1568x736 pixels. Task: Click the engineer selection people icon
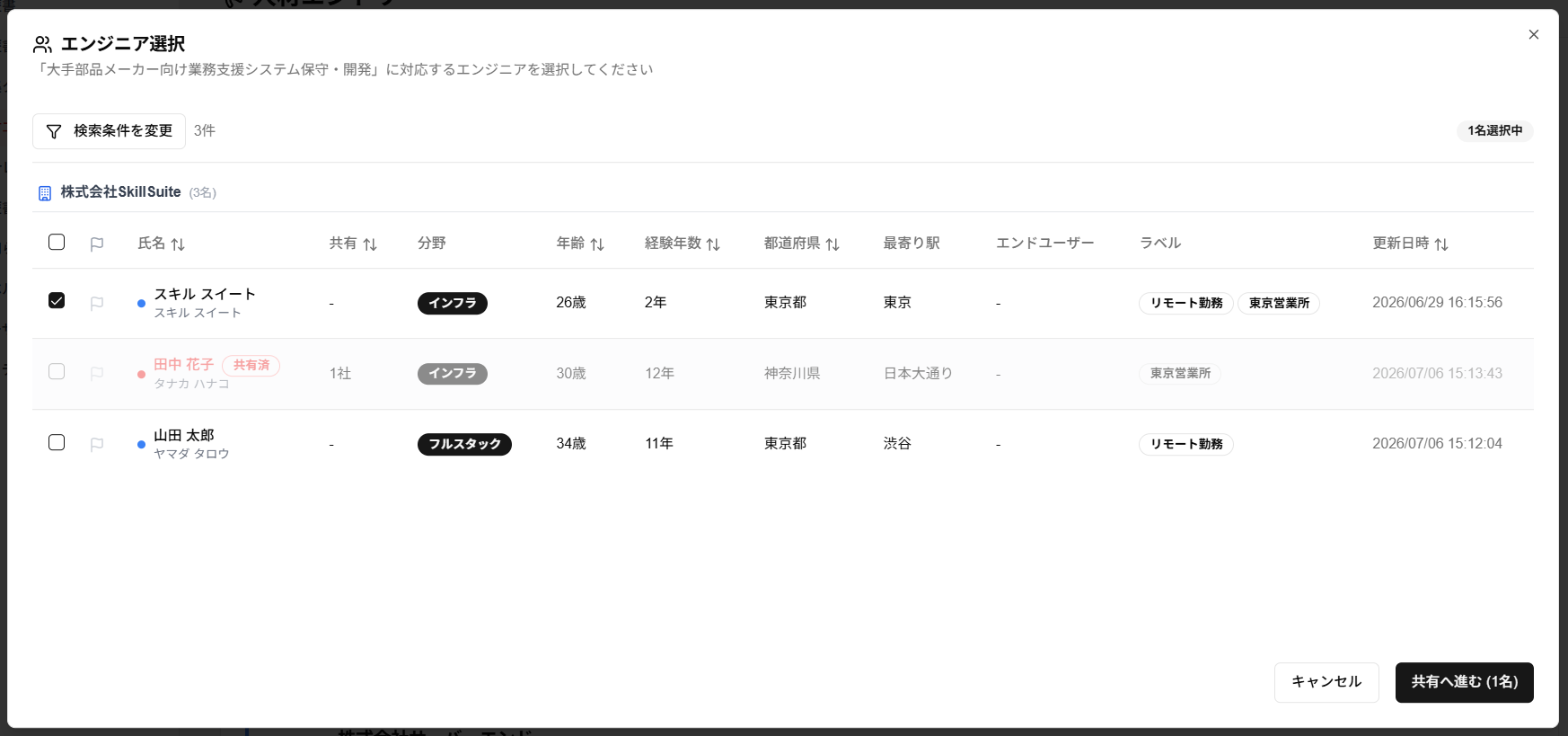click(x=42, y=44)
